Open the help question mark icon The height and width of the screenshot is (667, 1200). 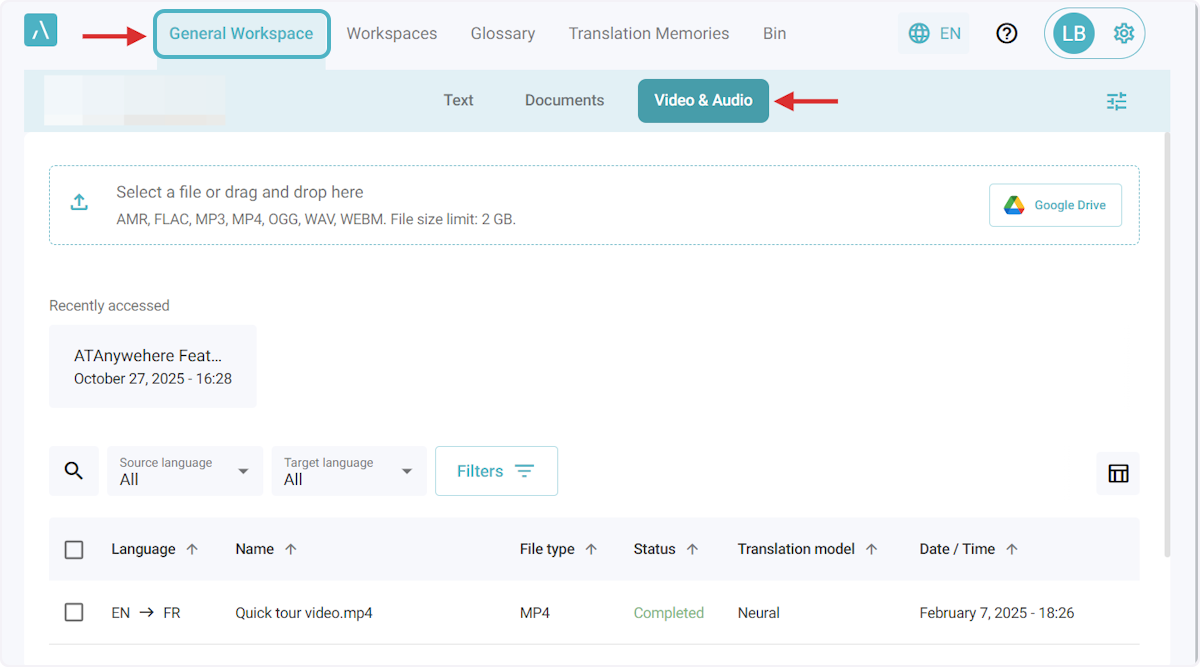(x=1007, y=33)
